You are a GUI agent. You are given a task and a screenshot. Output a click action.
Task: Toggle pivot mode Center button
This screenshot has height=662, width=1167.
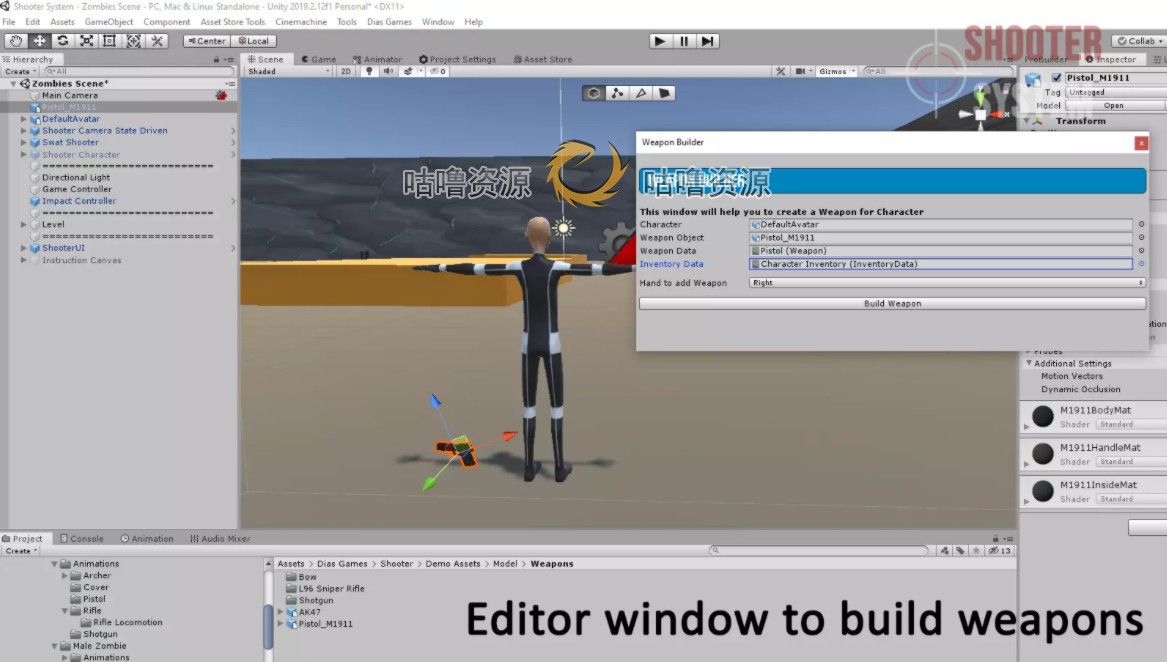coord(206,41)
